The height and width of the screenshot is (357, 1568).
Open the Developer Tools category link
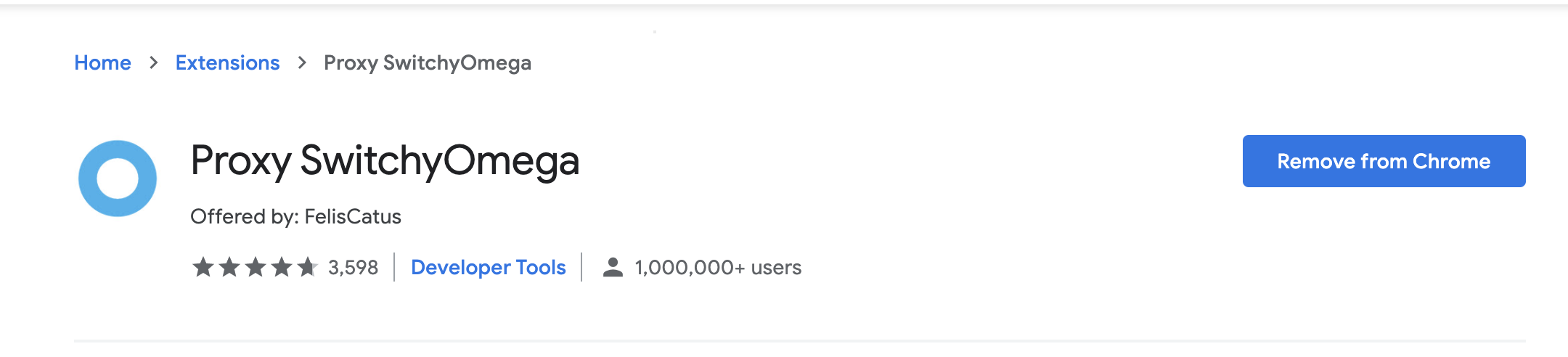point(488,268)
